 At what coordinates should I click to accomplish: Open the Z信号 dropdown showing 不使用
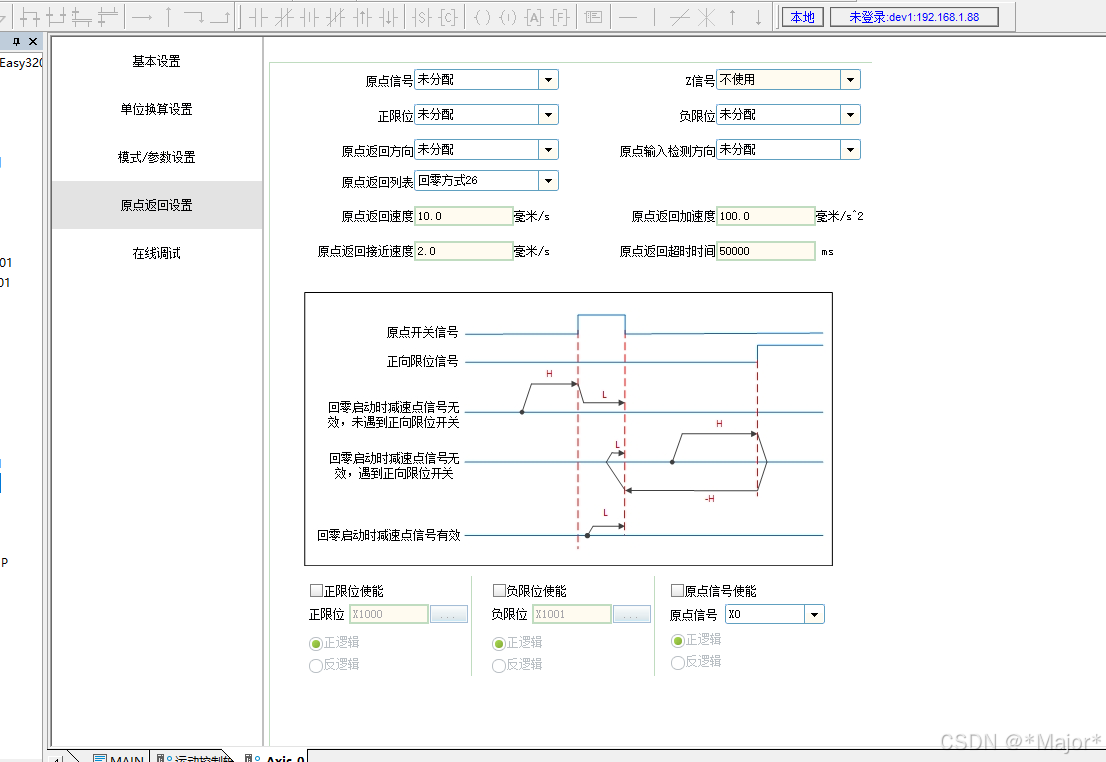tap(788, 80)
